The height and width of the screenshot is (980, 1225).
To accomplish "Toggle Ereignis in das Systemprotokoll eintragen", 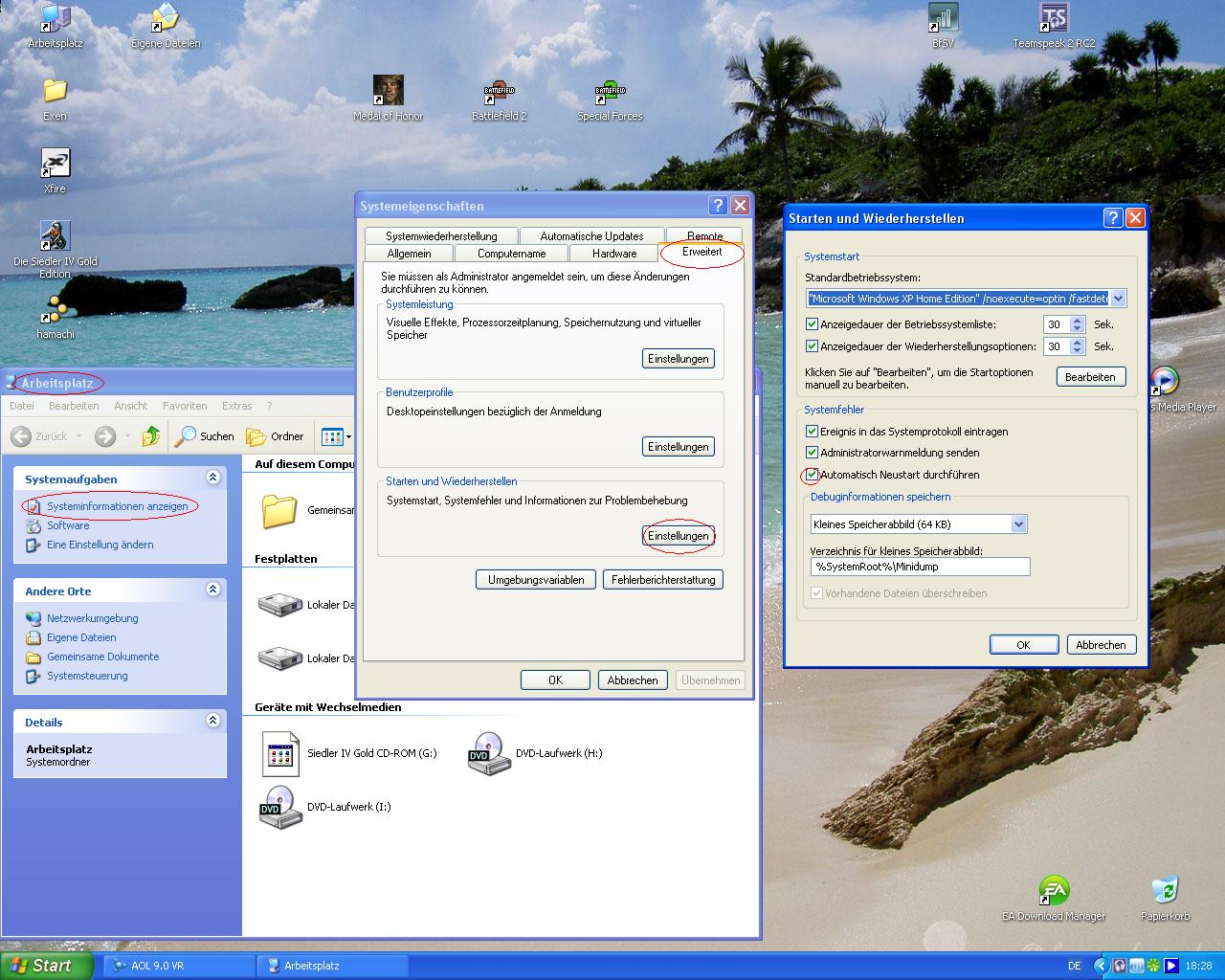I will pos(813,432).
